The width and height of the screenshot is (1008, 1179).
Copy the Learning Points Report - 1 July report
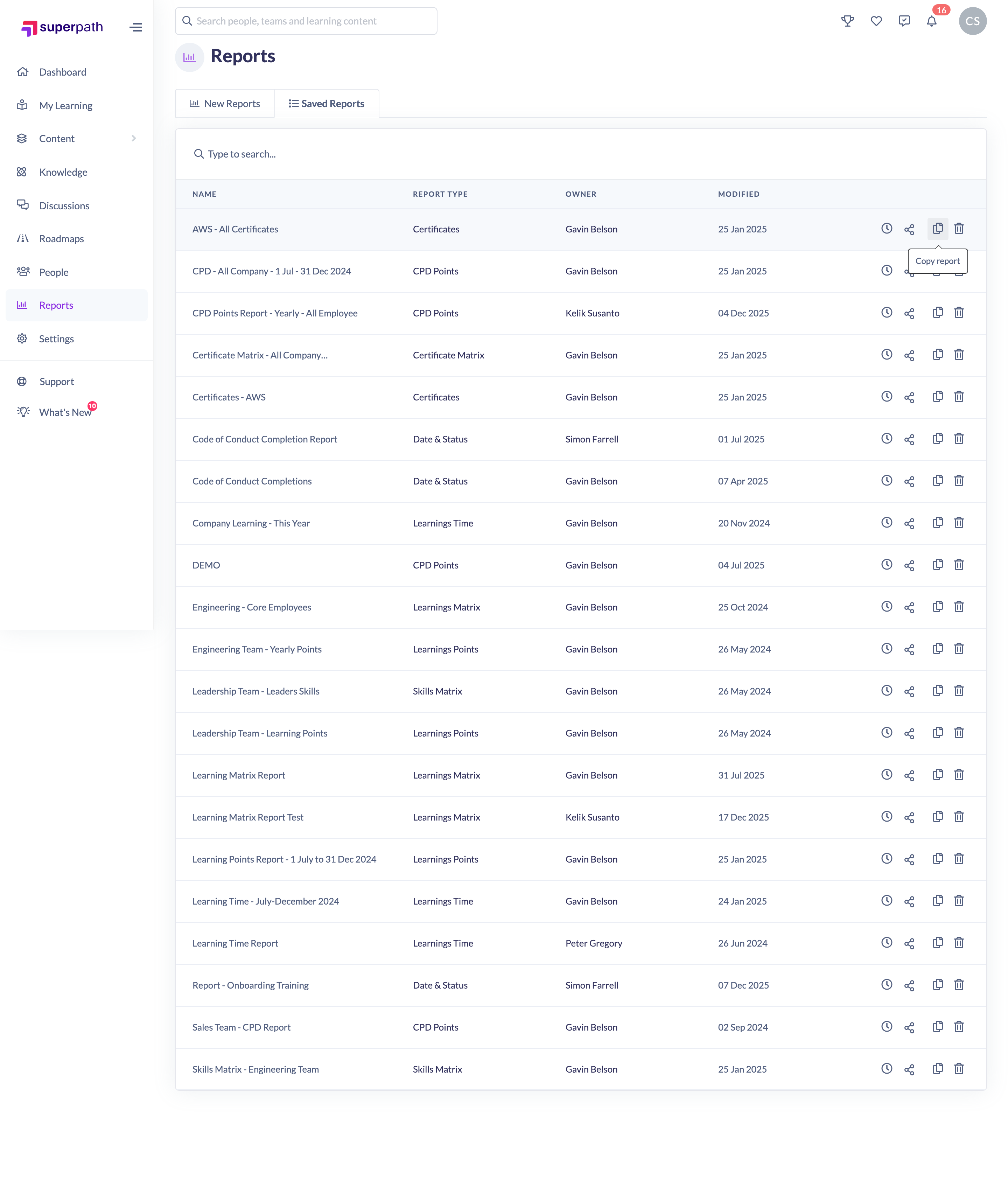point(937,858)
